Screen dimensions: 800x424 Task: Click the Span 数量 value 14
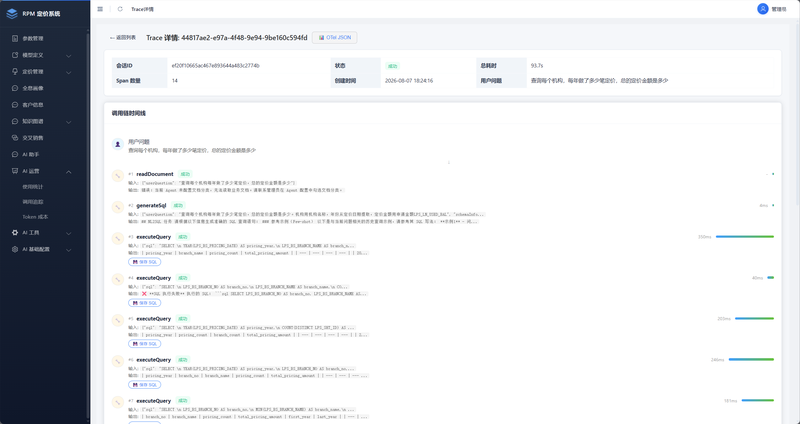[x=174, y=81]
